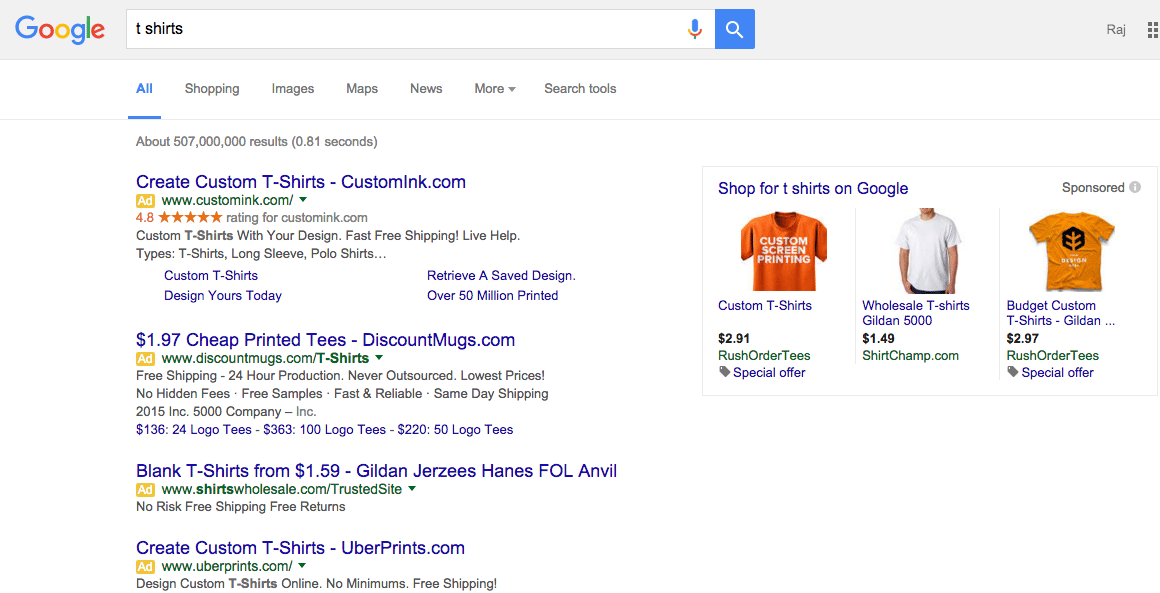This screenshot has width=1160, height=593.
Task: Open Blank T-Shirts from $1.59 result
Action: (377, 471)
